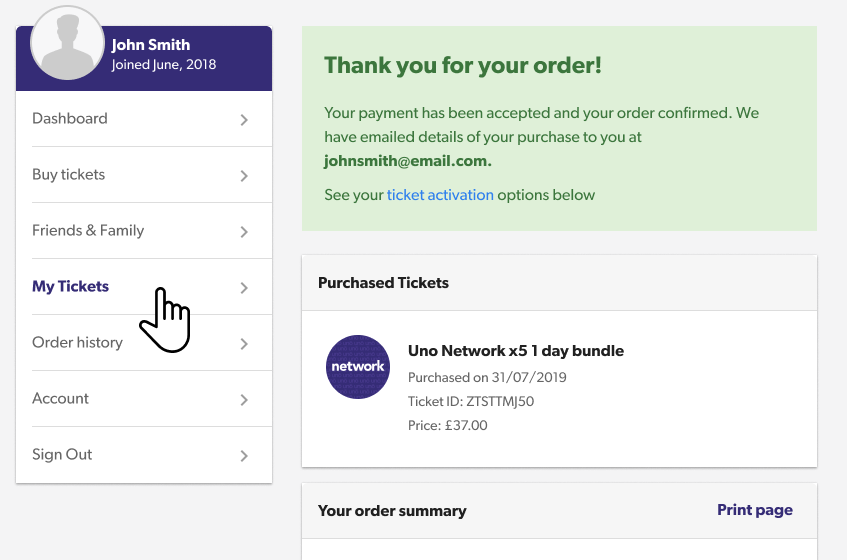Viewport: 847px width, 560px height.
Task: Click John Smith's profile avatar
Action: click(x=68, y=43)
